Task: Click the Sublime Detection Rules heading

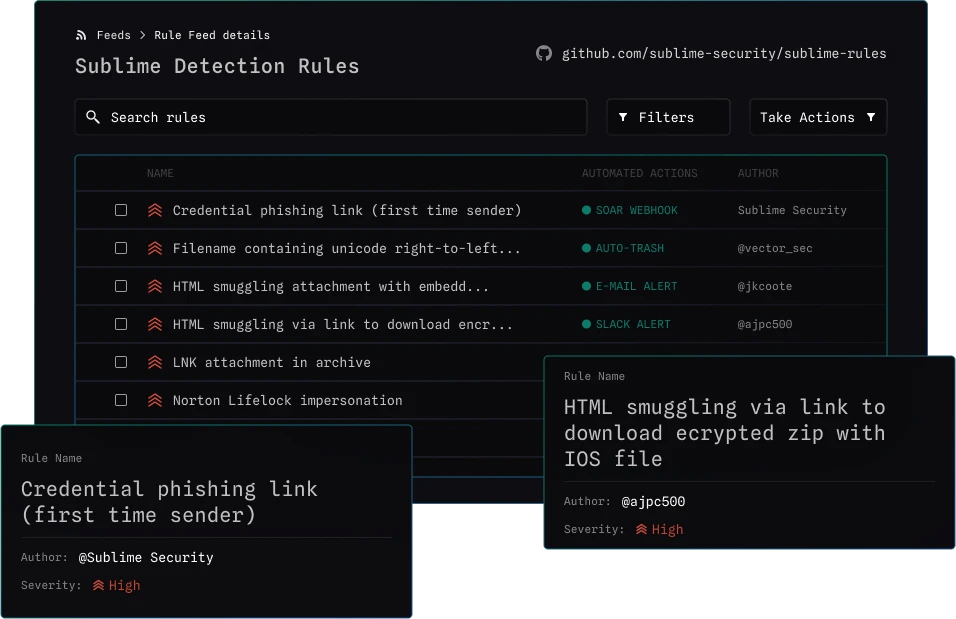Action: pyautogui.click(x=217, y=66)
